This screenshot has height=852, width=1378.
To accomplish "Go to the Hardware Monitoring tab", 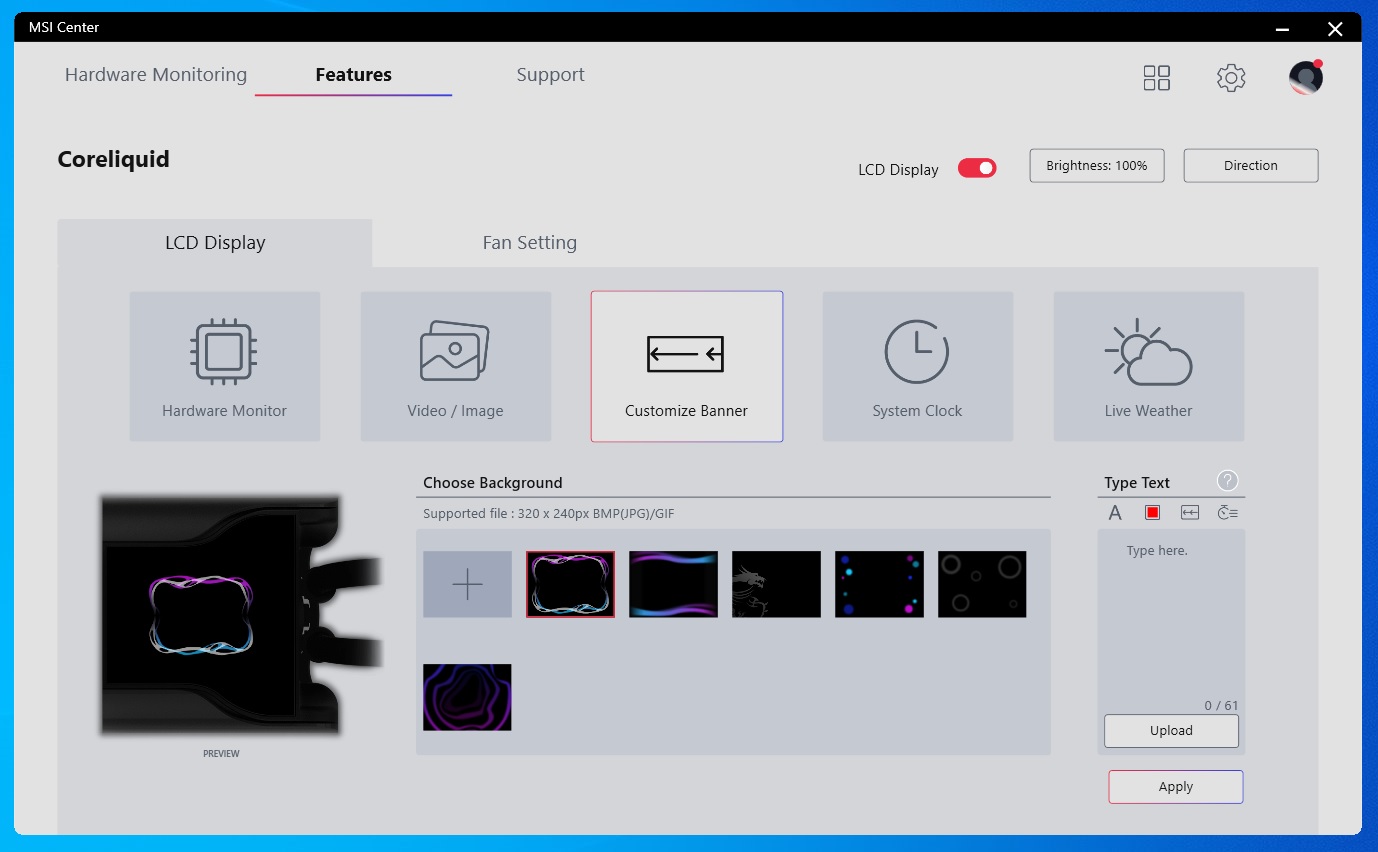I will pyautogui.click(x=156, y=75).
